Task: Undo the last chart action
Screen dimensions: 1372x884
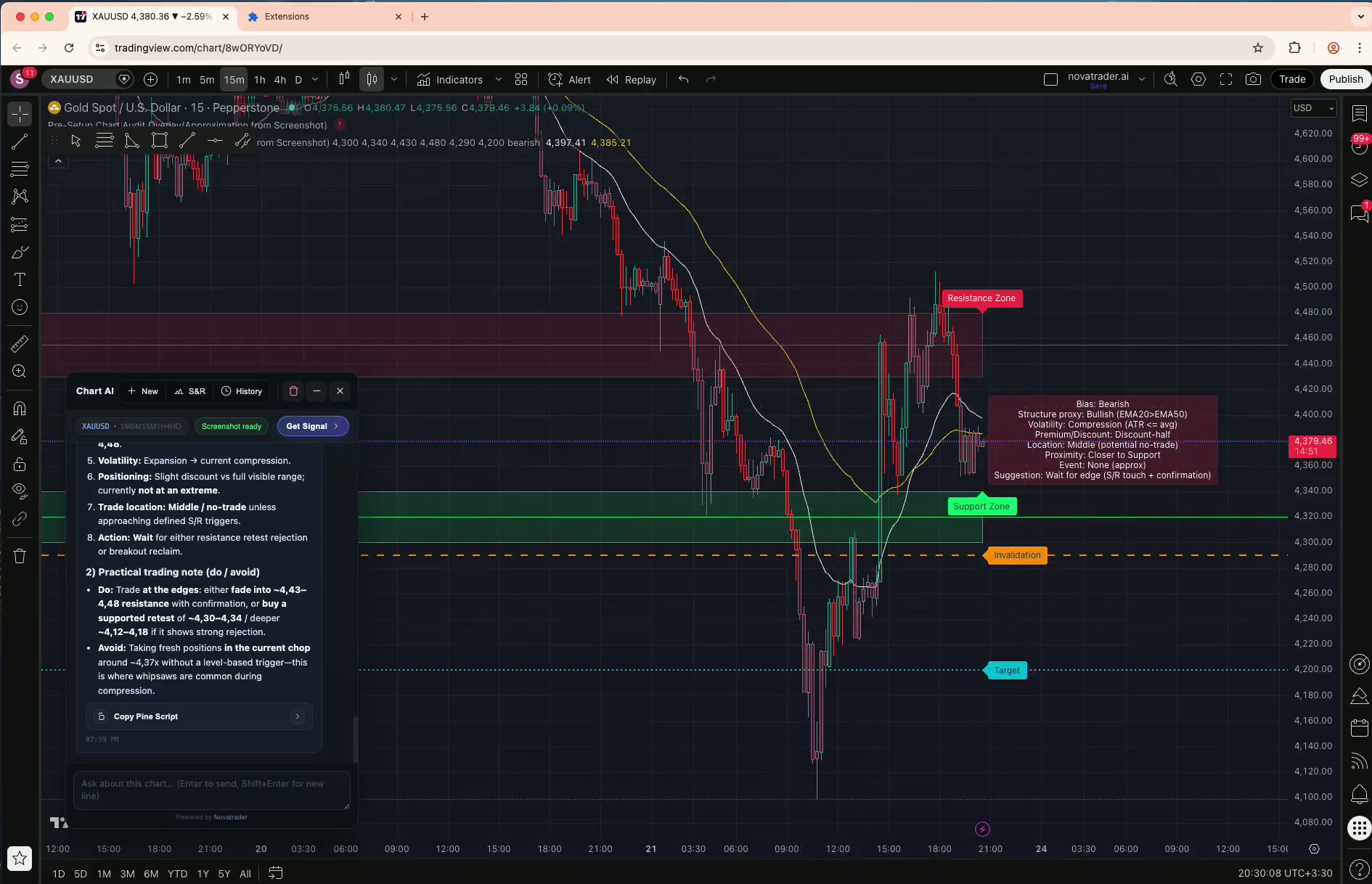Action: pyautogui.click(x=683, y=79)
